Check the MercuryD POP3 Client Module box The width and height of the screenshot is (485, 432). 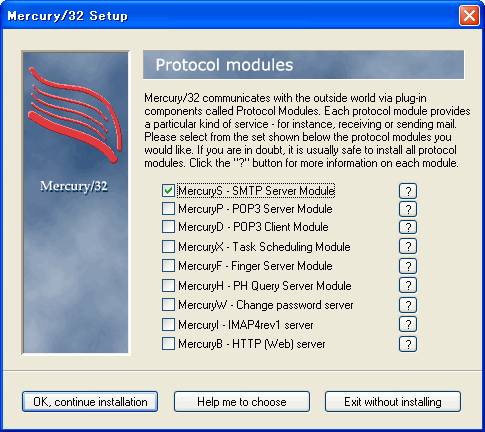pyautogui.click(x=168, y=227)
